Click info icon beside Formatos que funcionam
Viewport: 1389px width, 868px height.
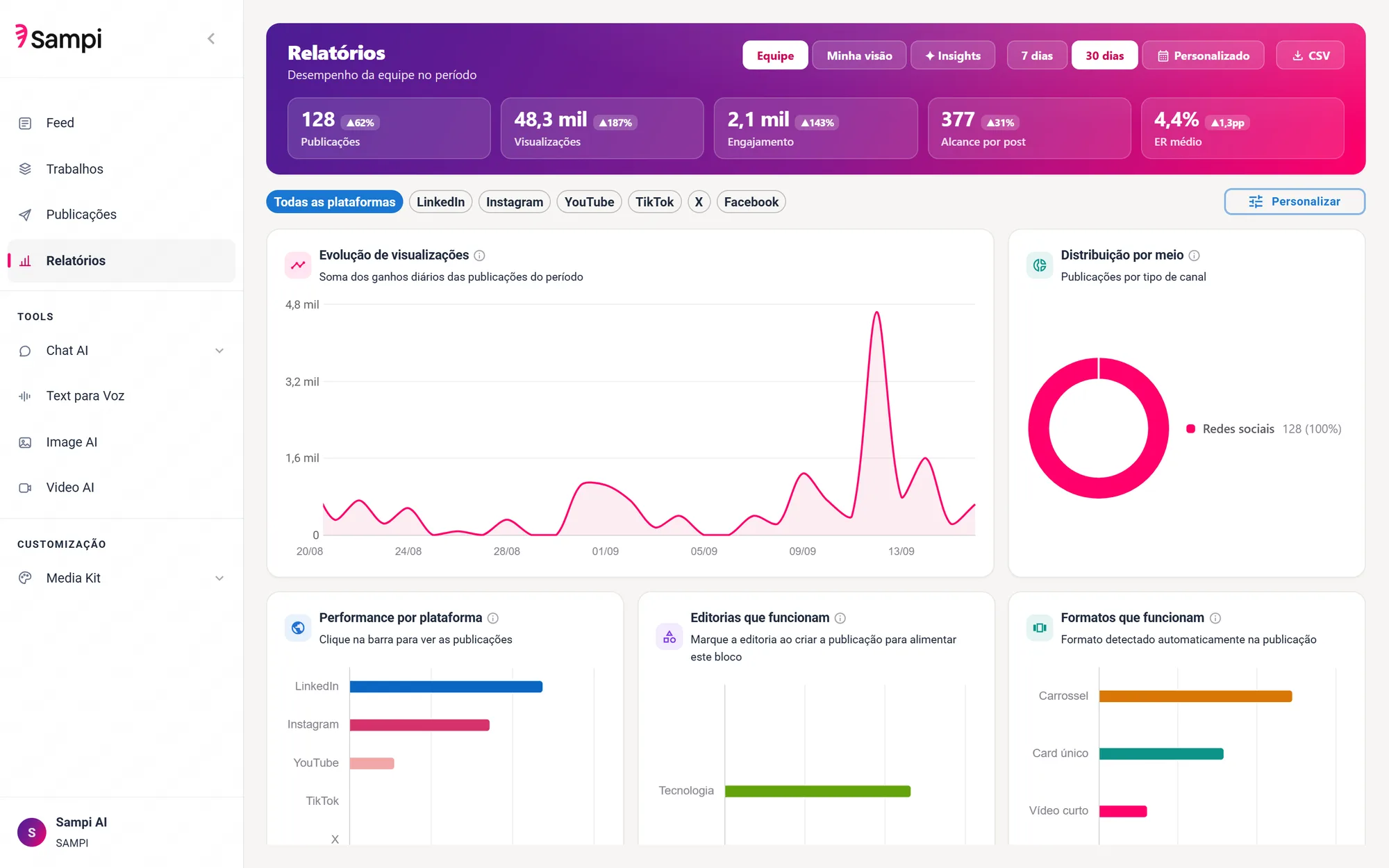[x=1215, y=618]
